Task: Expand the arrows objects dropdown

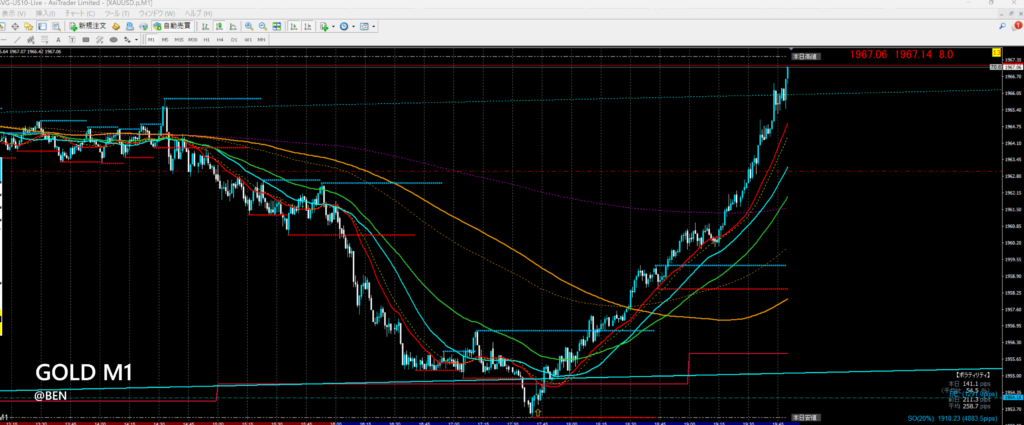Action: coord(136,39)
